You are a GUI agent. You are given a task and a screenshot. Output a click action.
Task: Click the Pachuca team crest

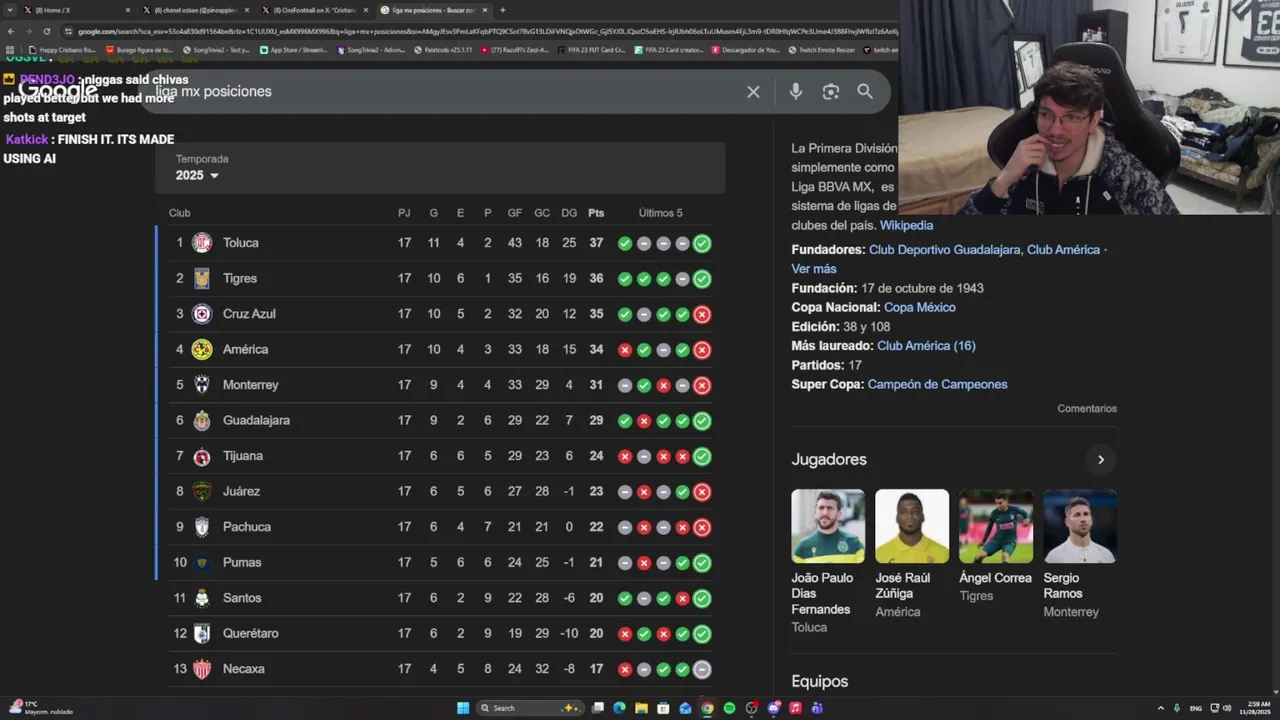point(202,527)
